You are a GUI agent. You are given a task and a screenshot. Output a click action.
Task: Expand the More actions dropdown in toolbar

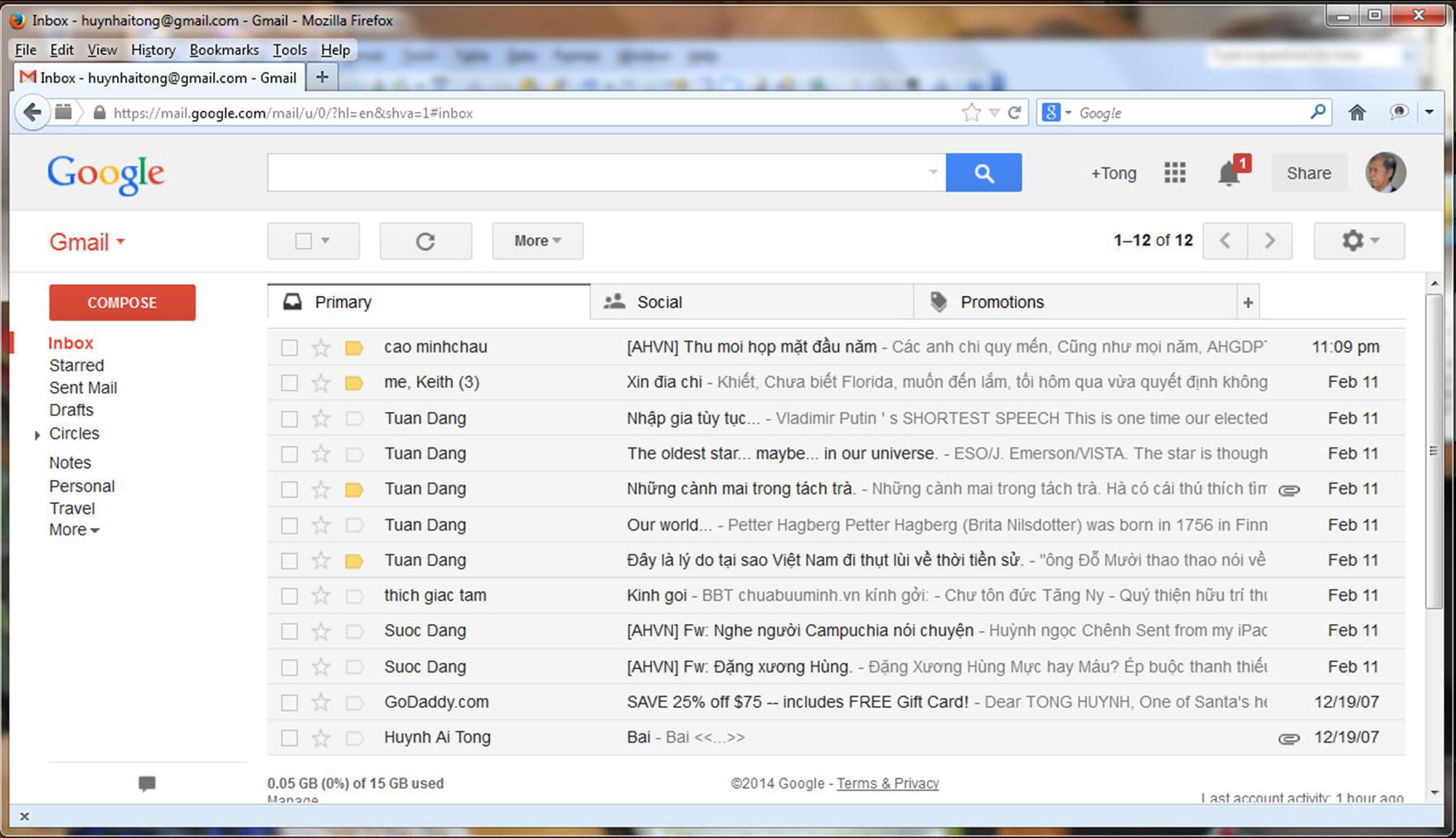click(x=537, y=241)
